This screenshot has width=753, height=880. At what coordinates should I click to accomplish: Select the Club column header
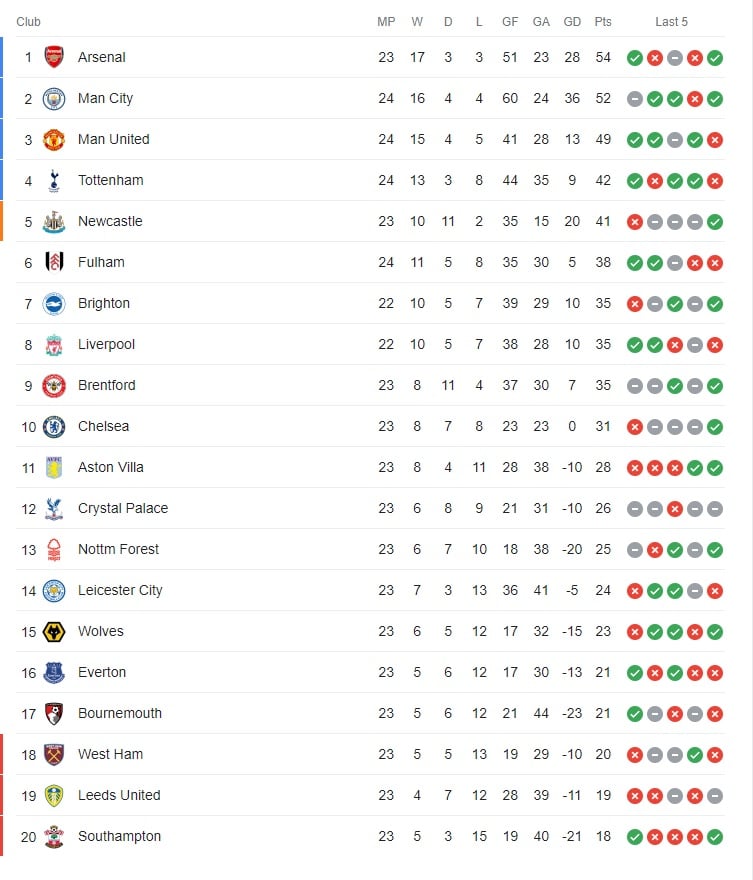point(29,22)
